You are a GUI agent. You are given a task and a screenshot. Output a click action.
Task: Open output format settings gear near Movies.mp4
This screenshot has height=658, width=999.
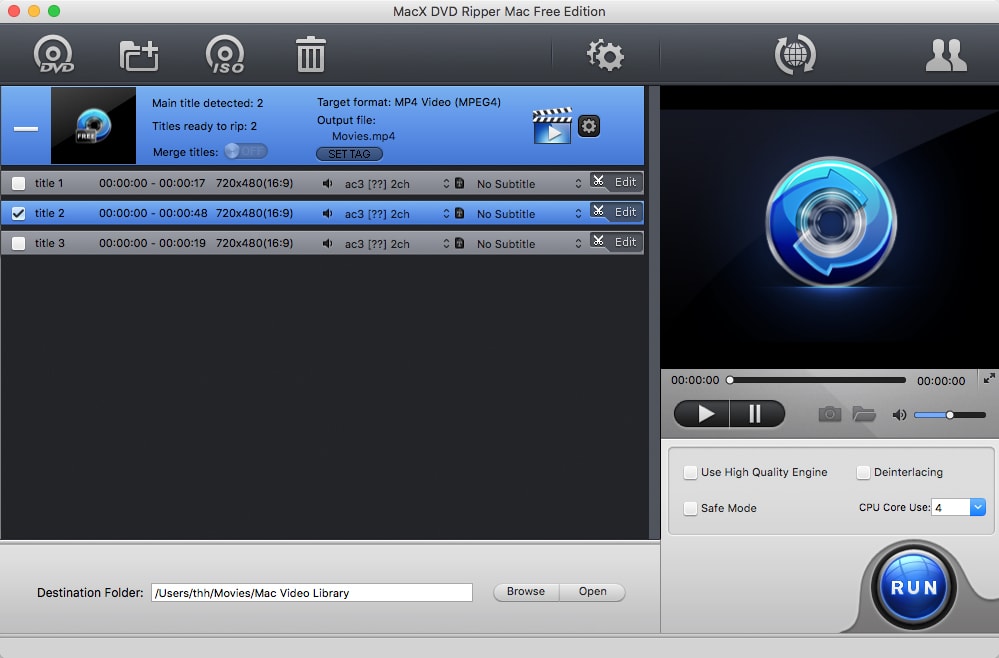pos(588,126)
